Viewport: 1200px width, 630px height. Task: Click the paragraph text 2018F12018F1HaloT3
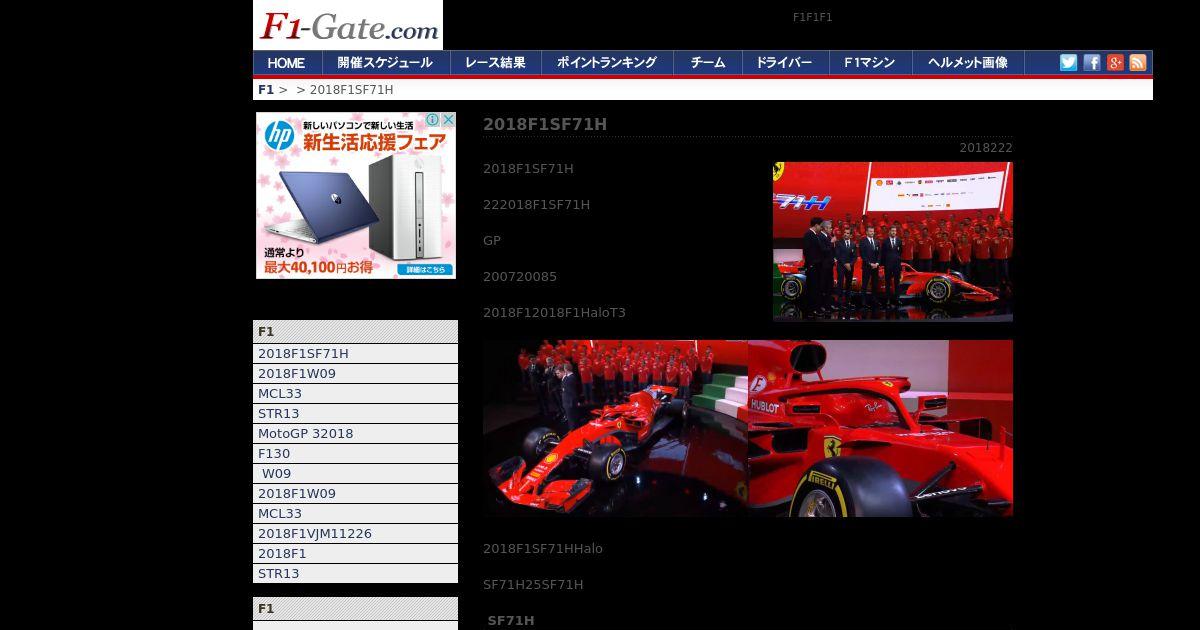(554, 312)
